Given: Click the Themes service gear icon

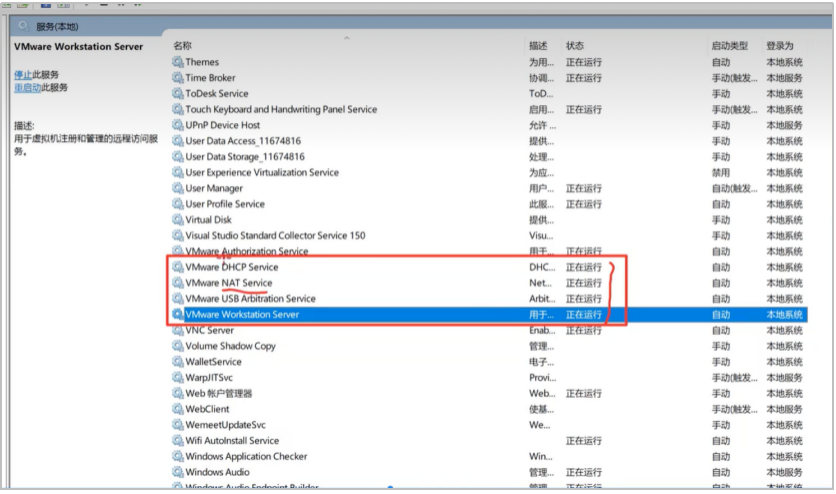Looking at the screenshot, I should click(178, 62).
